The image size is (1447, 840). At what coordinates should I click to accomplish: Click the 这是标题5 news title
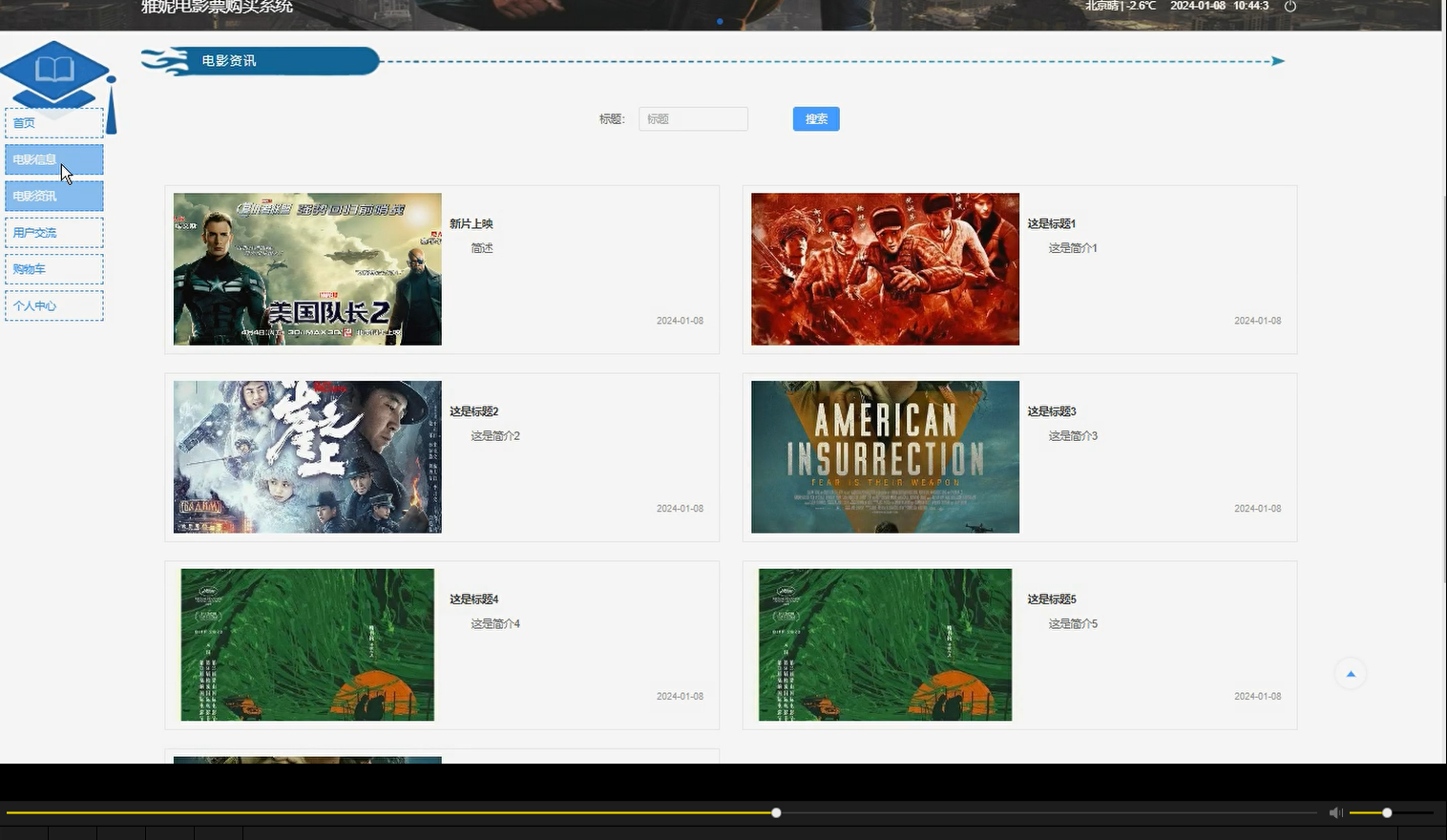(x=1052, y=599)
